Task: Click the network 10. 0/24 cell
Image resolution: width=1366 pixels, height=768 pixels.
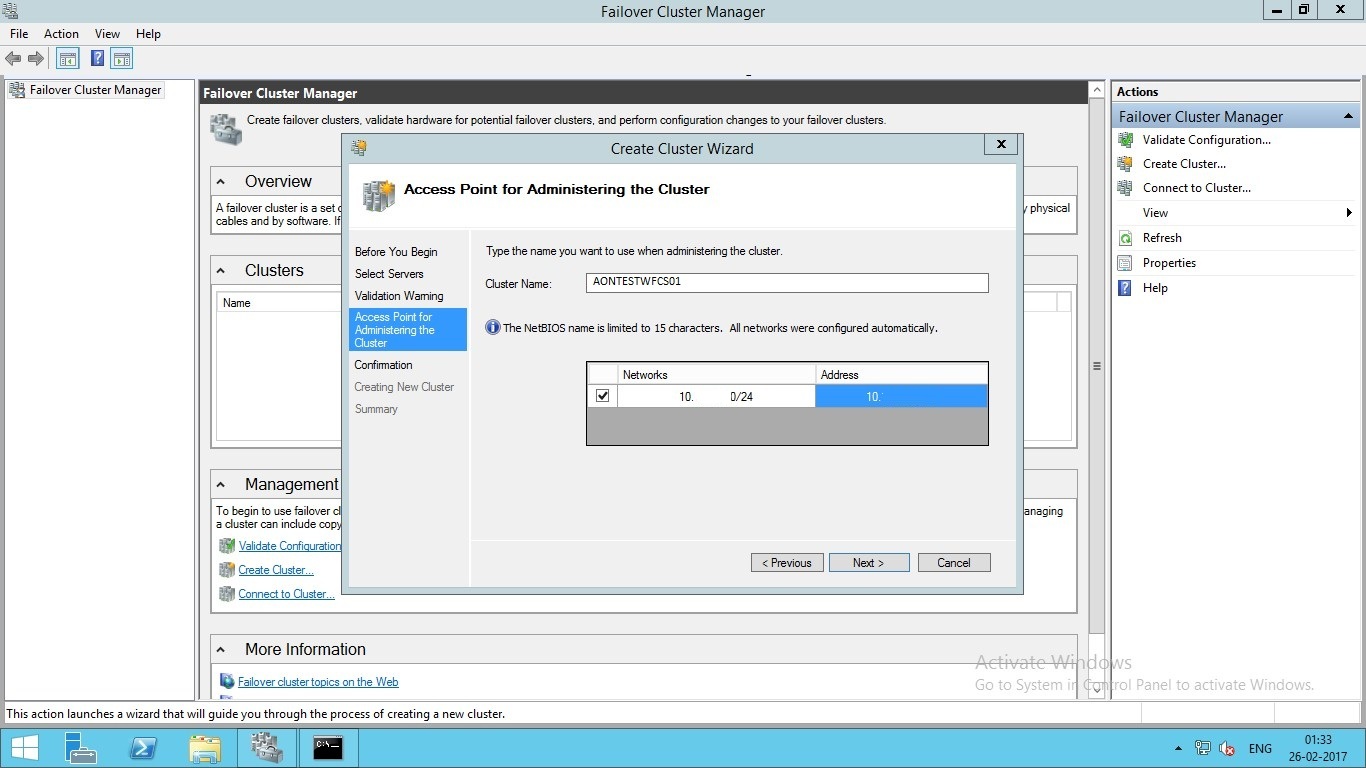Action: (716, 397)
